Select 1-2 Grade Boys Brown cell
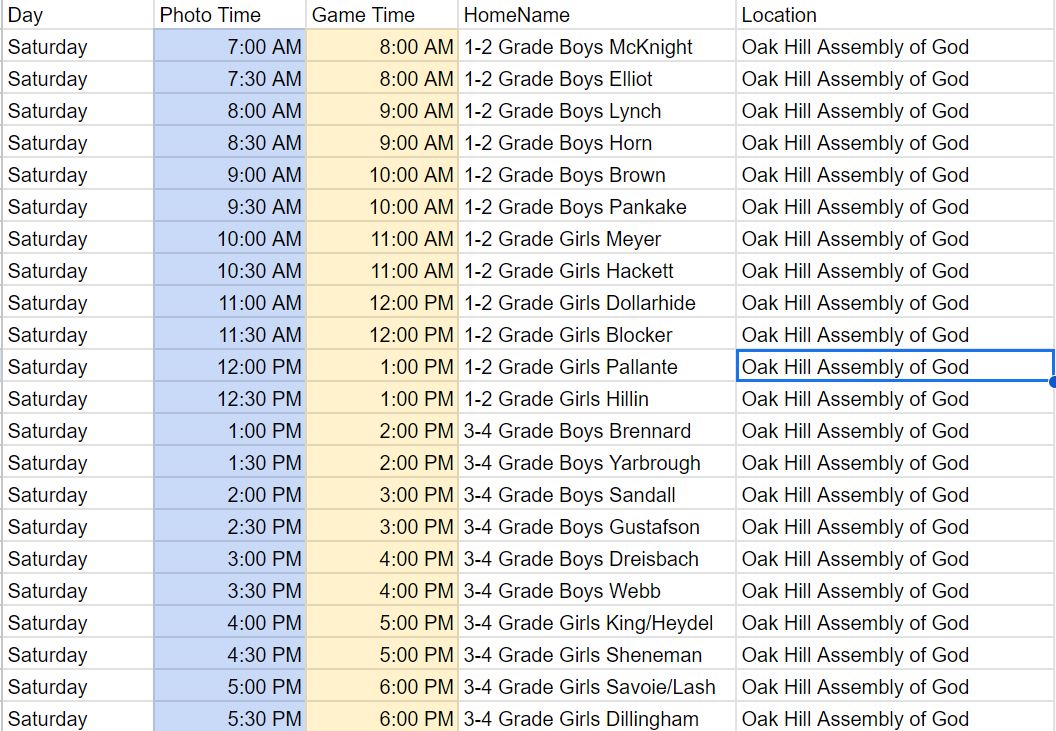 pos(597,174)
